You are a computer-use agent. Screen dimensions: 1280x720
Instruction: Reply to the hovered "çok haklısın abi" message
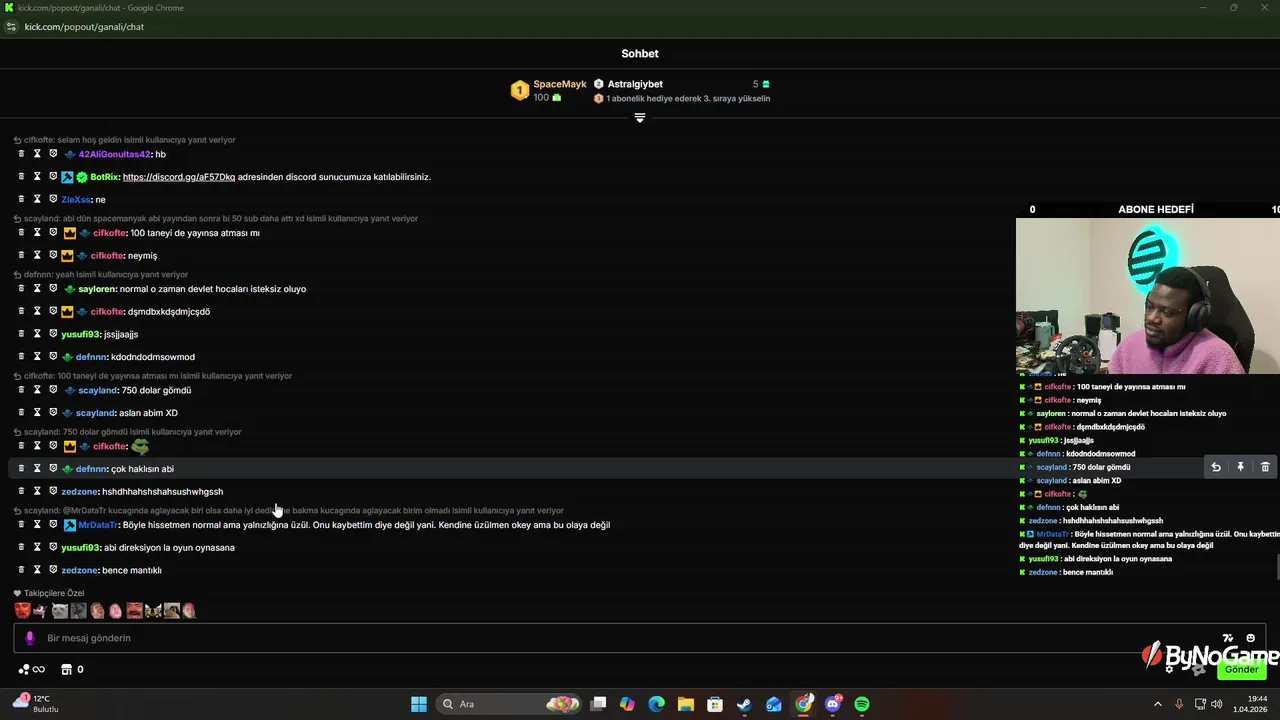click(1216, 467)
